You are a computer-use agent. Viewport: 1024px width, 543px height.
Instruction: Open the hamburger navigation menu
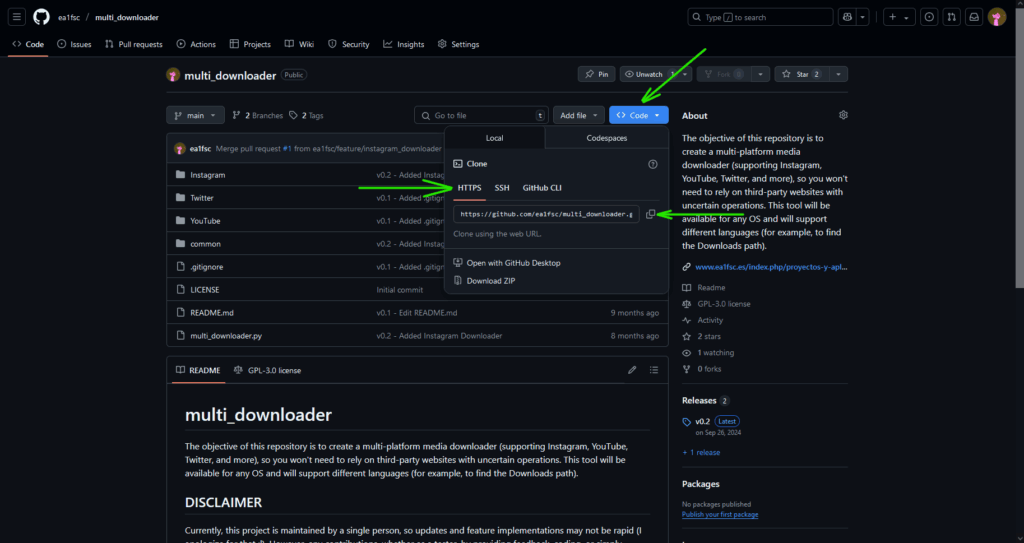pyautogui.click(x=17, y=17)
